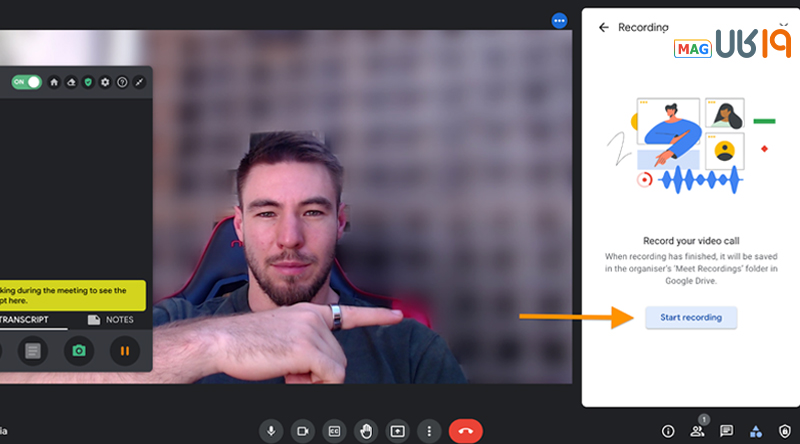The image size is (800, 444).
Task: Click the blue three-dot button above the video
Action: tap(559, 20)
